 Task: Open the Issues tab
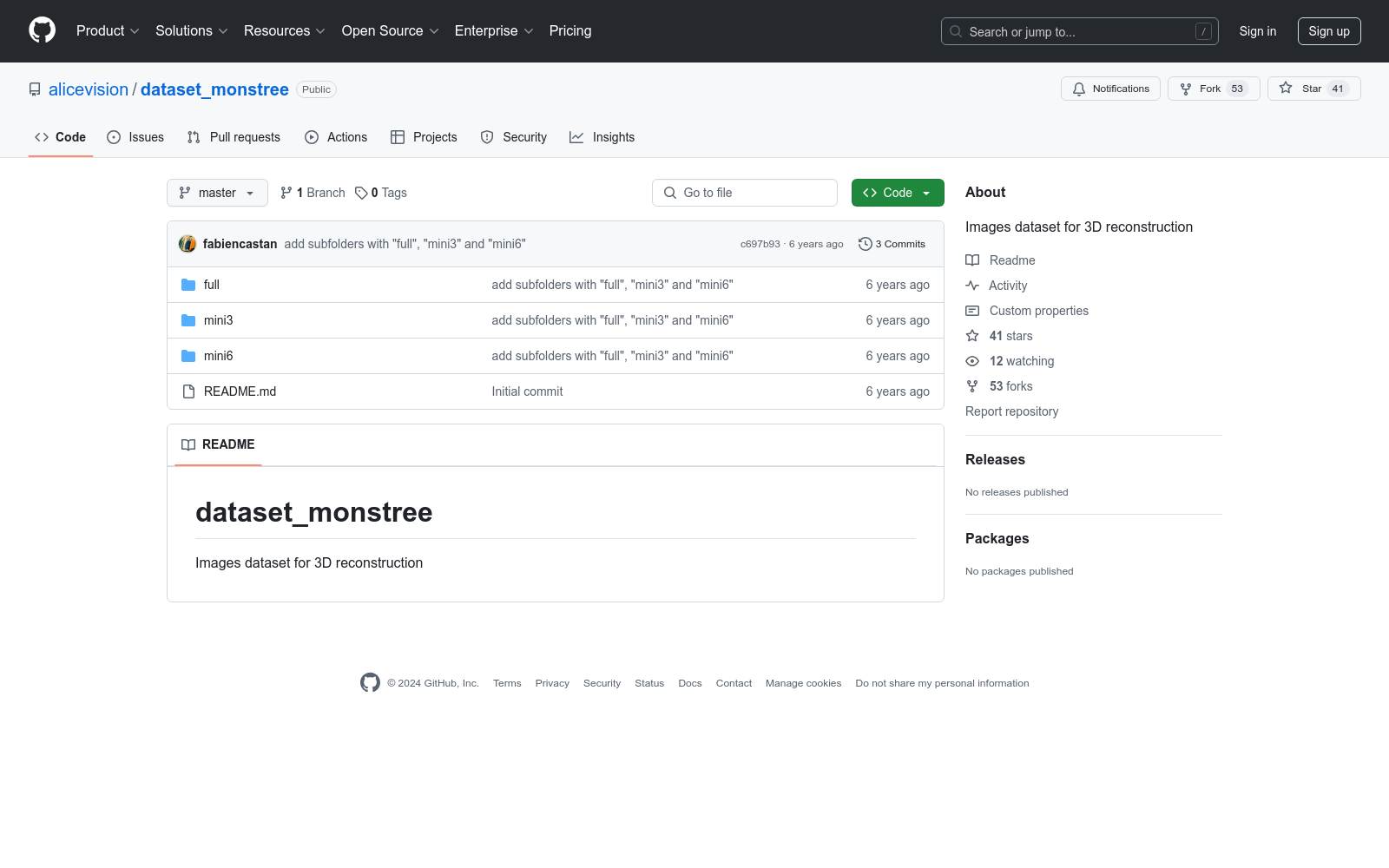pyautogui.click(x=135, y=137)
